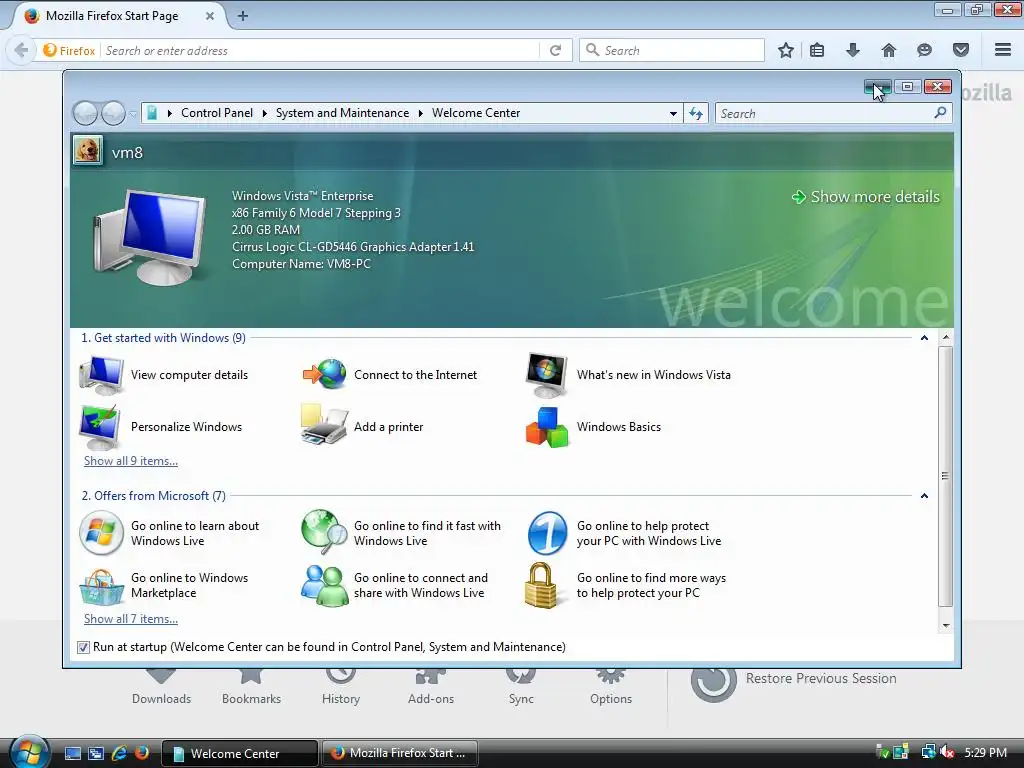Click the reload button in Firefox address bar

556,50
